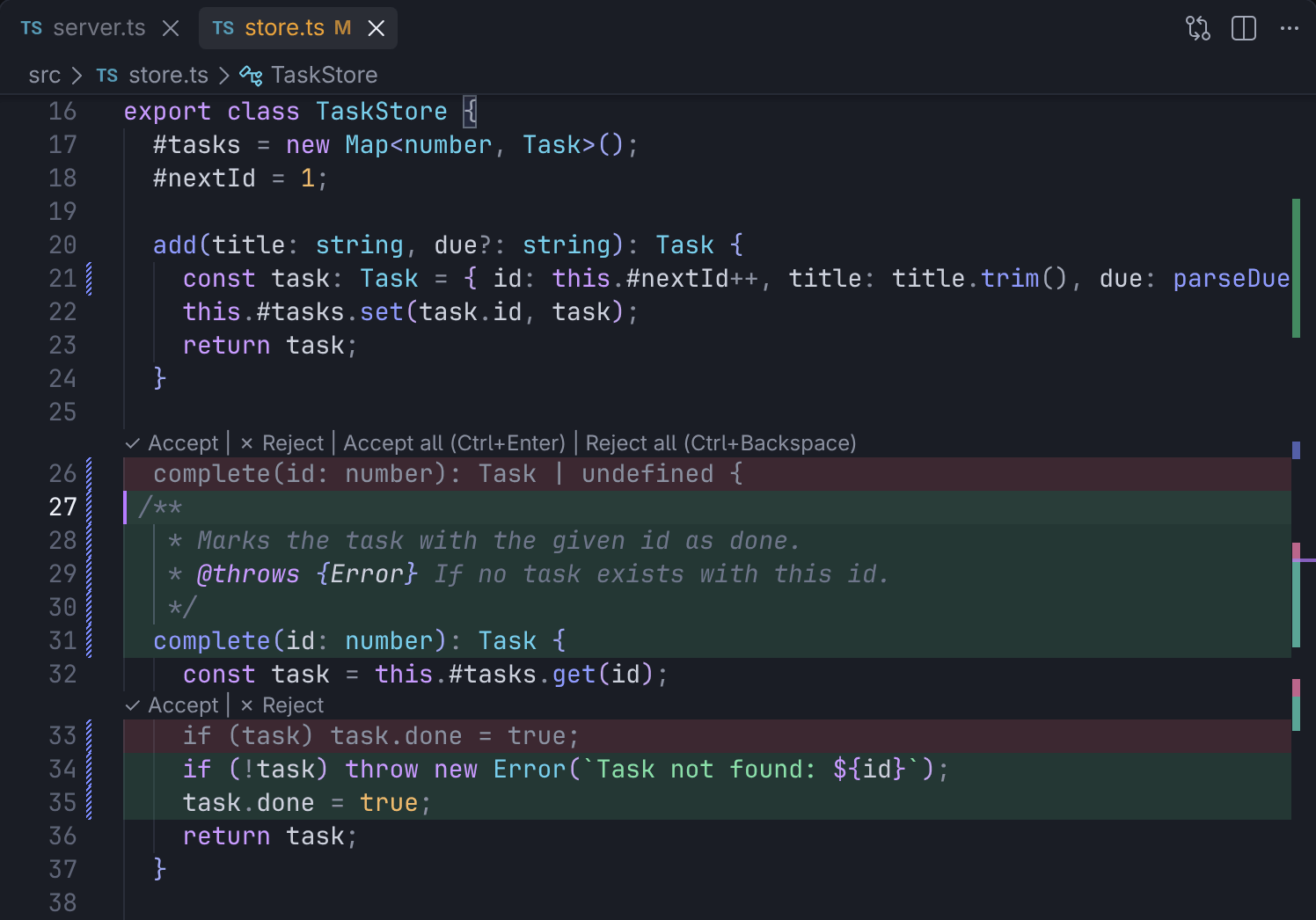Viewport: 1316px width, 920px height.
Task: Accept the complete signature change
Action: [x=172, y=443]
